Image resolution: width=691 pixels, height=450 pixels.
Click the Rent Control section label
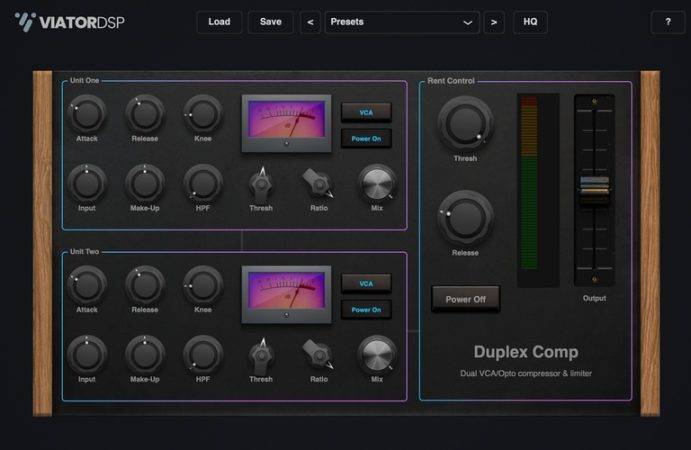[x=451, y=81]
